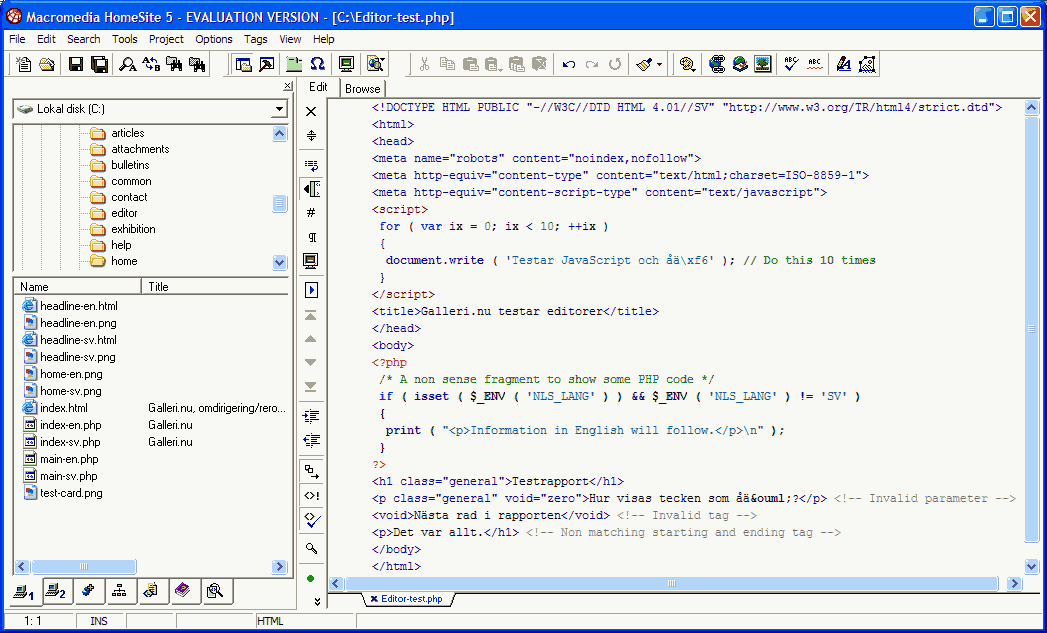Open the palette color picker icon

[x=687, y=64]
